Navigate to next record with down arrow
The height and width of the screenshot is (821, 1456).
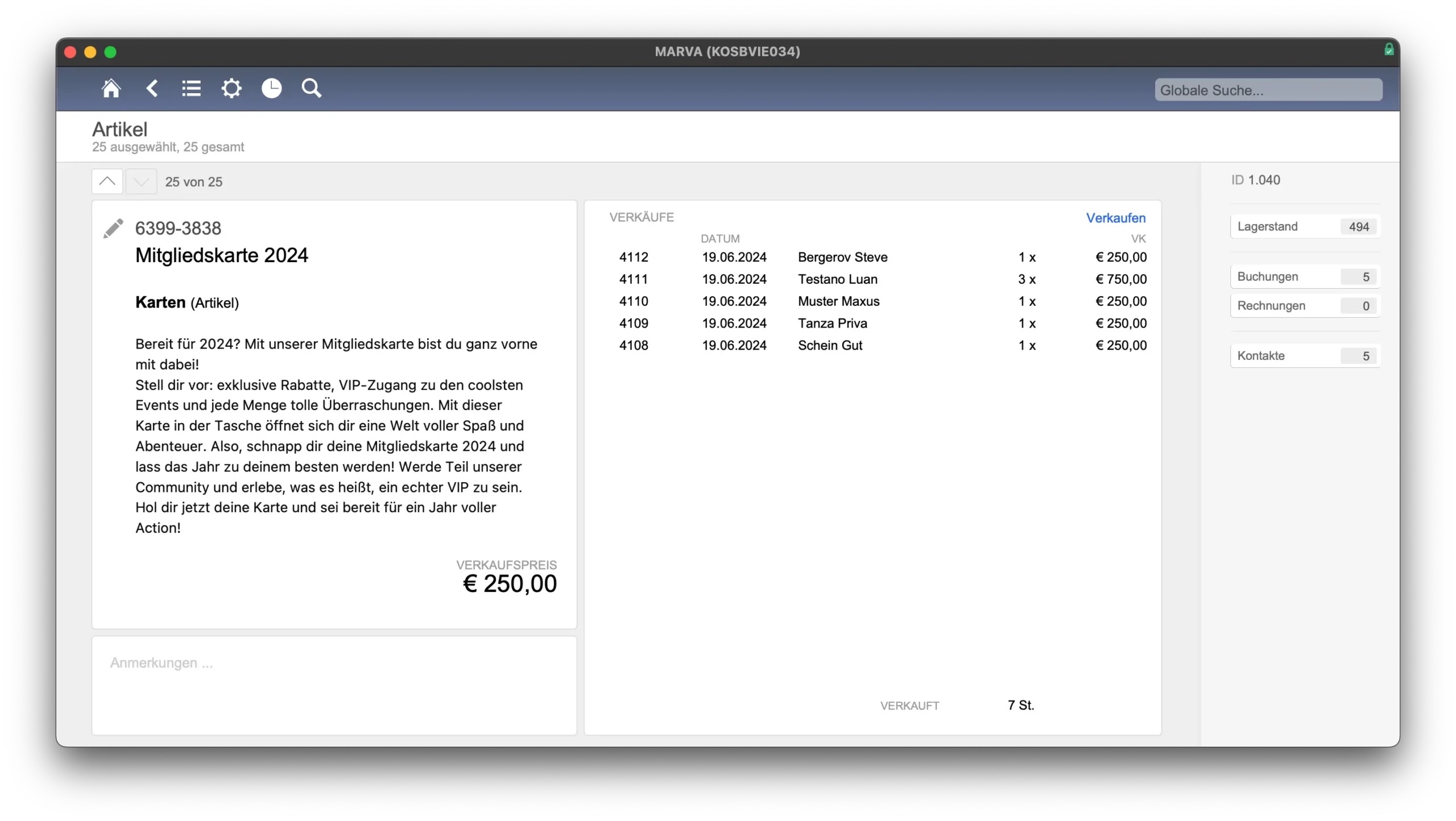click(x=140, y=181)
